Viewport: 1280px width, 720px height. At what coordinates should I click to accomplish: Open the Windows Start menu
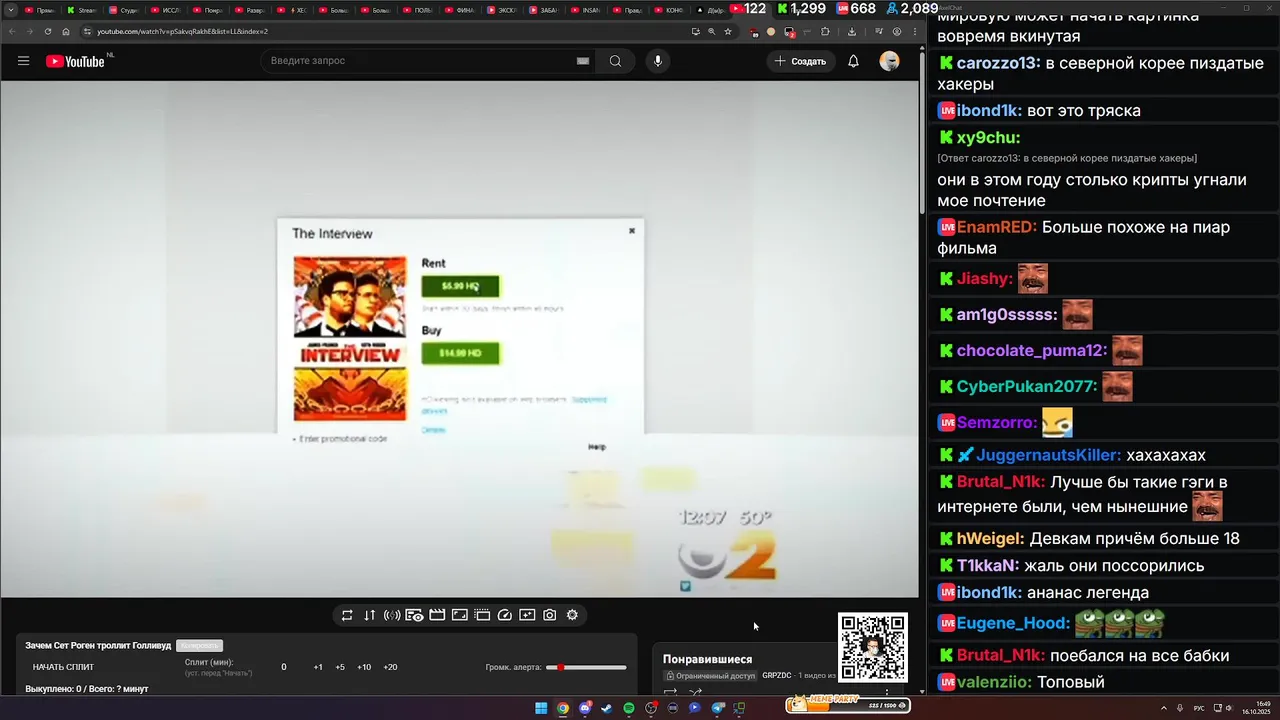pyautogui.click(x=541, y=708)
